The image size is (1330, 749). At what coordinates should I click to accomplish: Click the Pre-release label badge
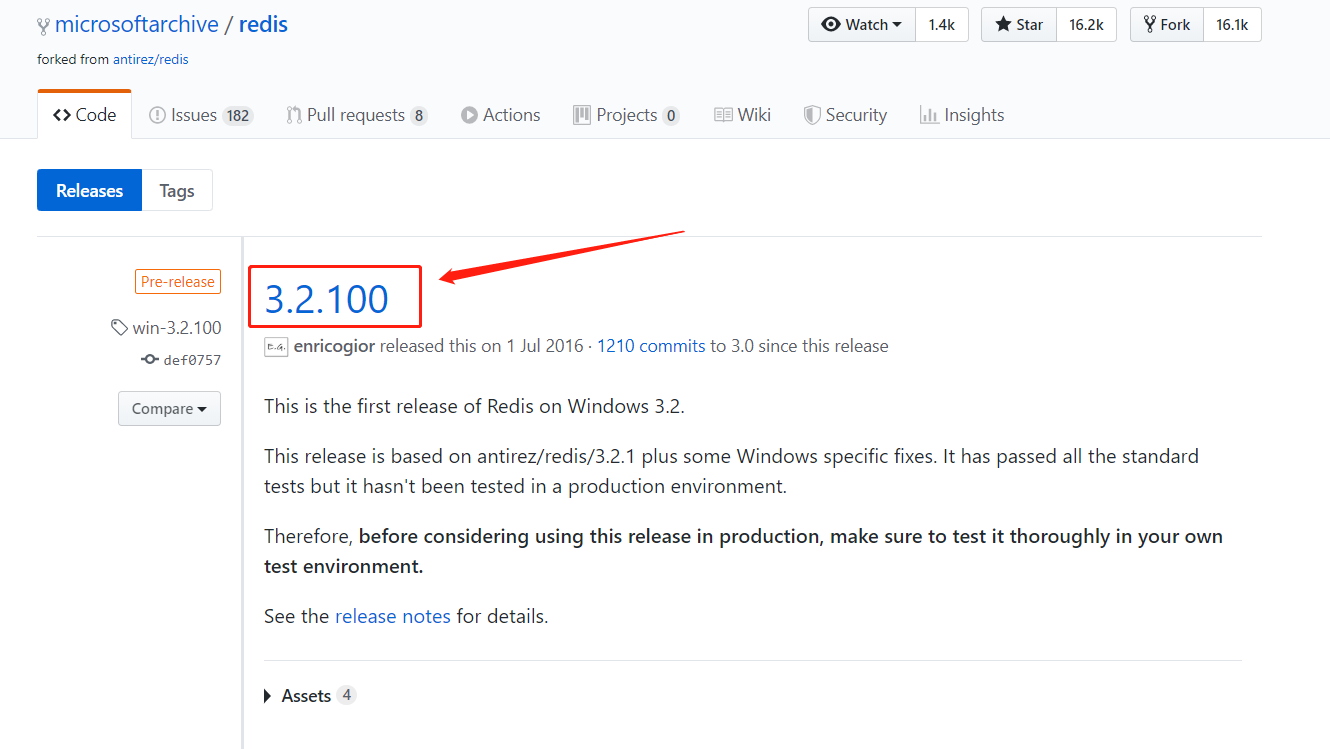point(178,282)
